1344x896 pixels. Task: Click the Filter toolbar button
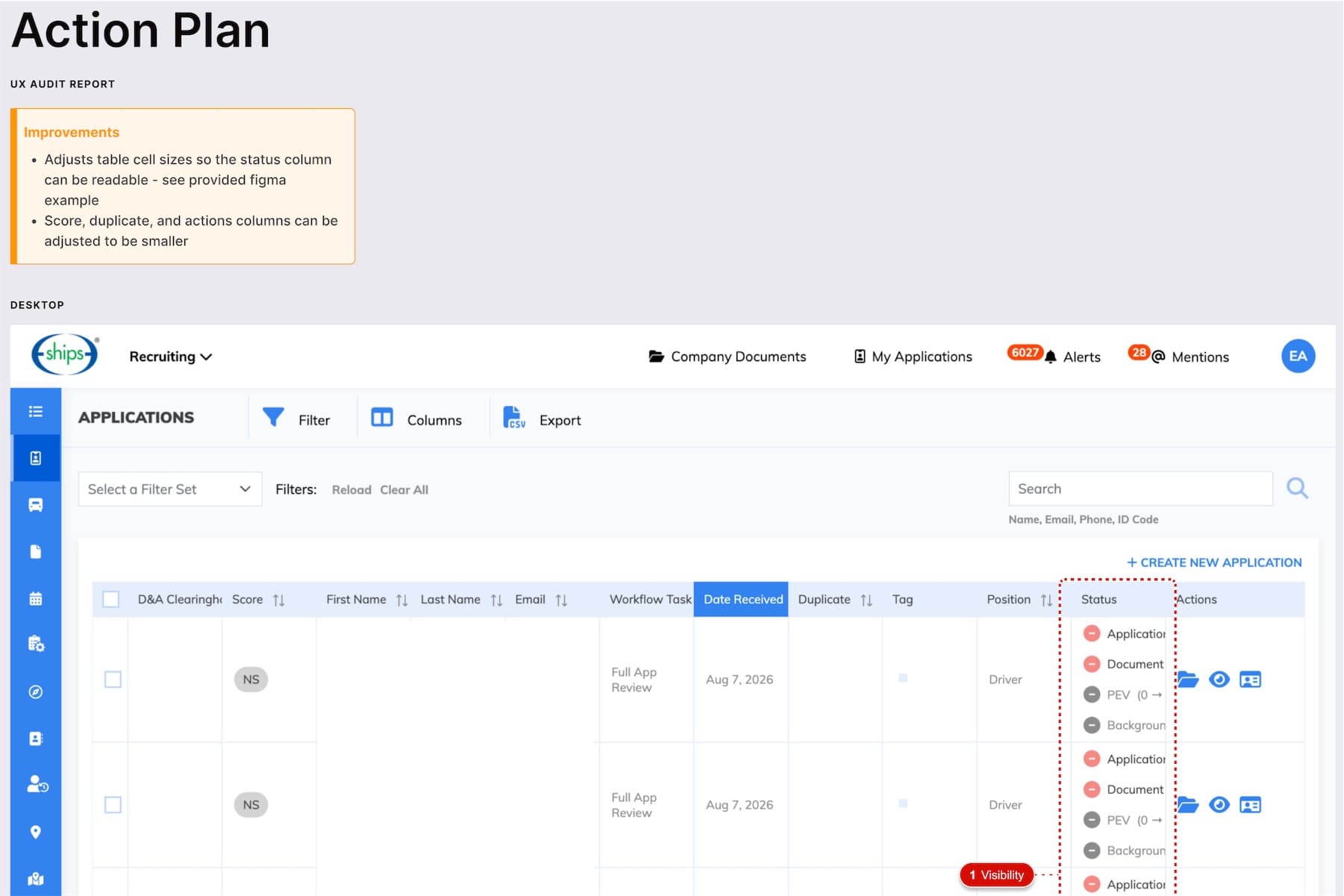(x=296, y=419)
